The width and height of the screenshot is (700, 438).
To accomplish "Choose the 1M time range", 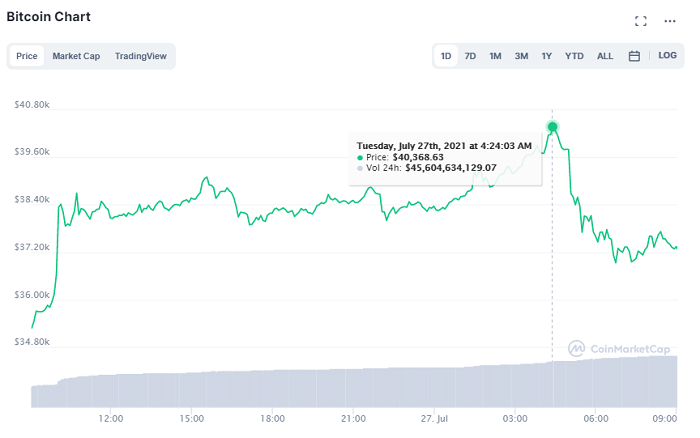I will click(495, 56).
